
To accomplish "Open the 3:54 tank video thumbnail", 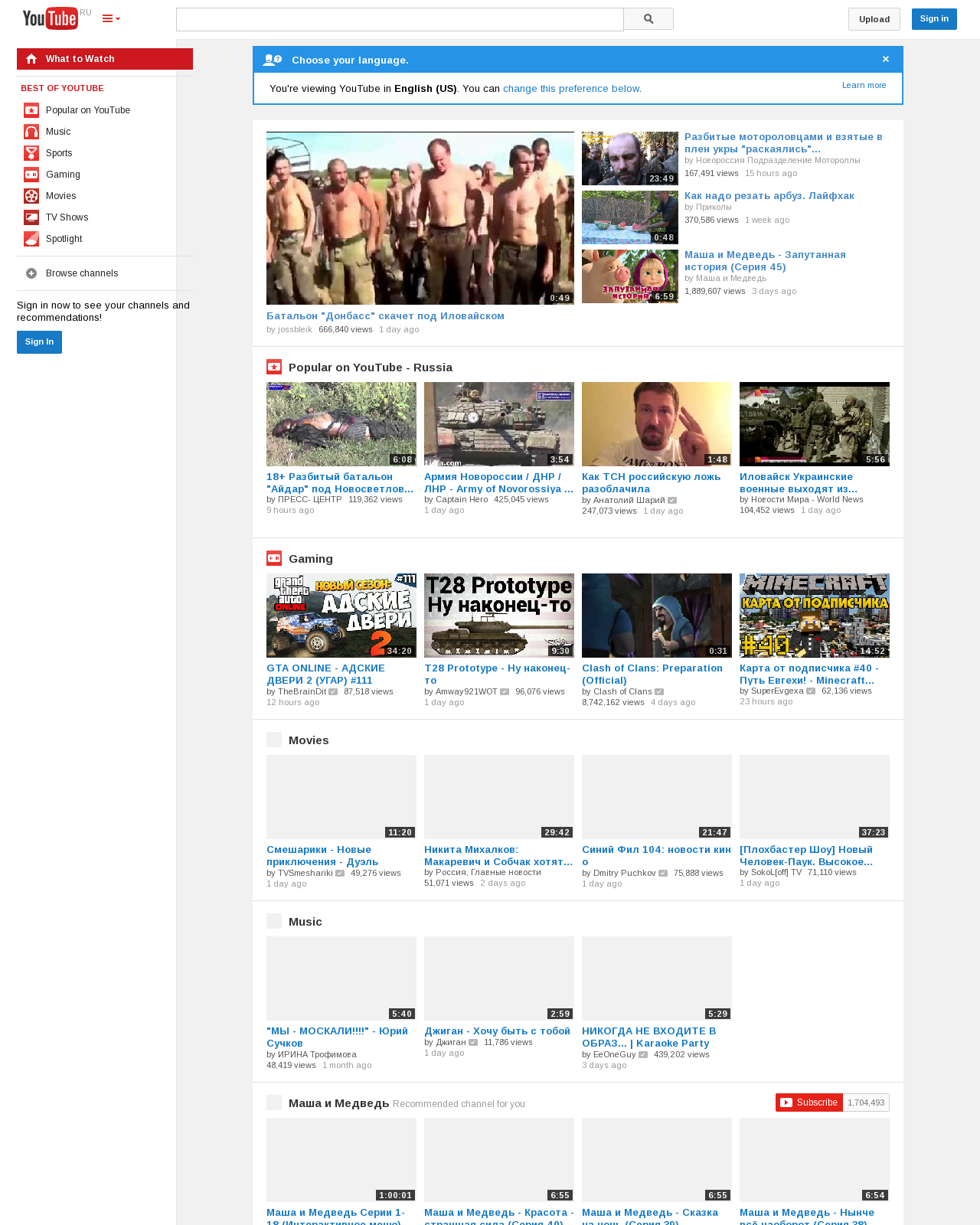I will [499, 424].
